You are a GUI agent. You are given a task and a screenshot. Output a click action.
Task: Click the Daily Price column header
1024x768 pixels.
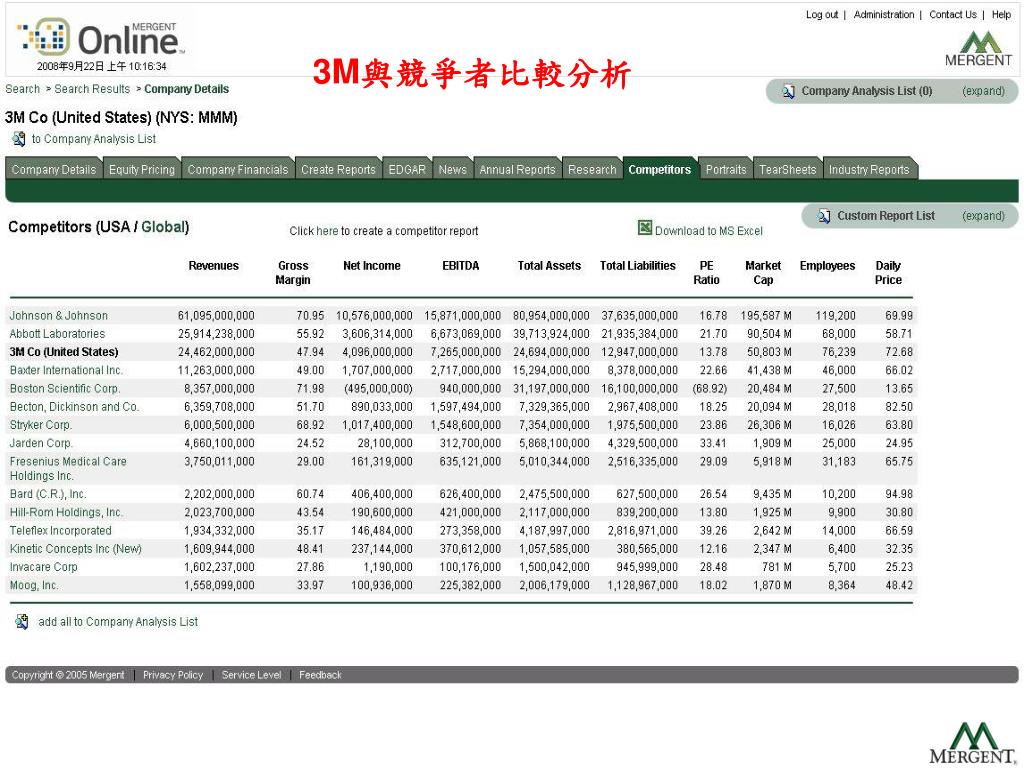point(888,273)
